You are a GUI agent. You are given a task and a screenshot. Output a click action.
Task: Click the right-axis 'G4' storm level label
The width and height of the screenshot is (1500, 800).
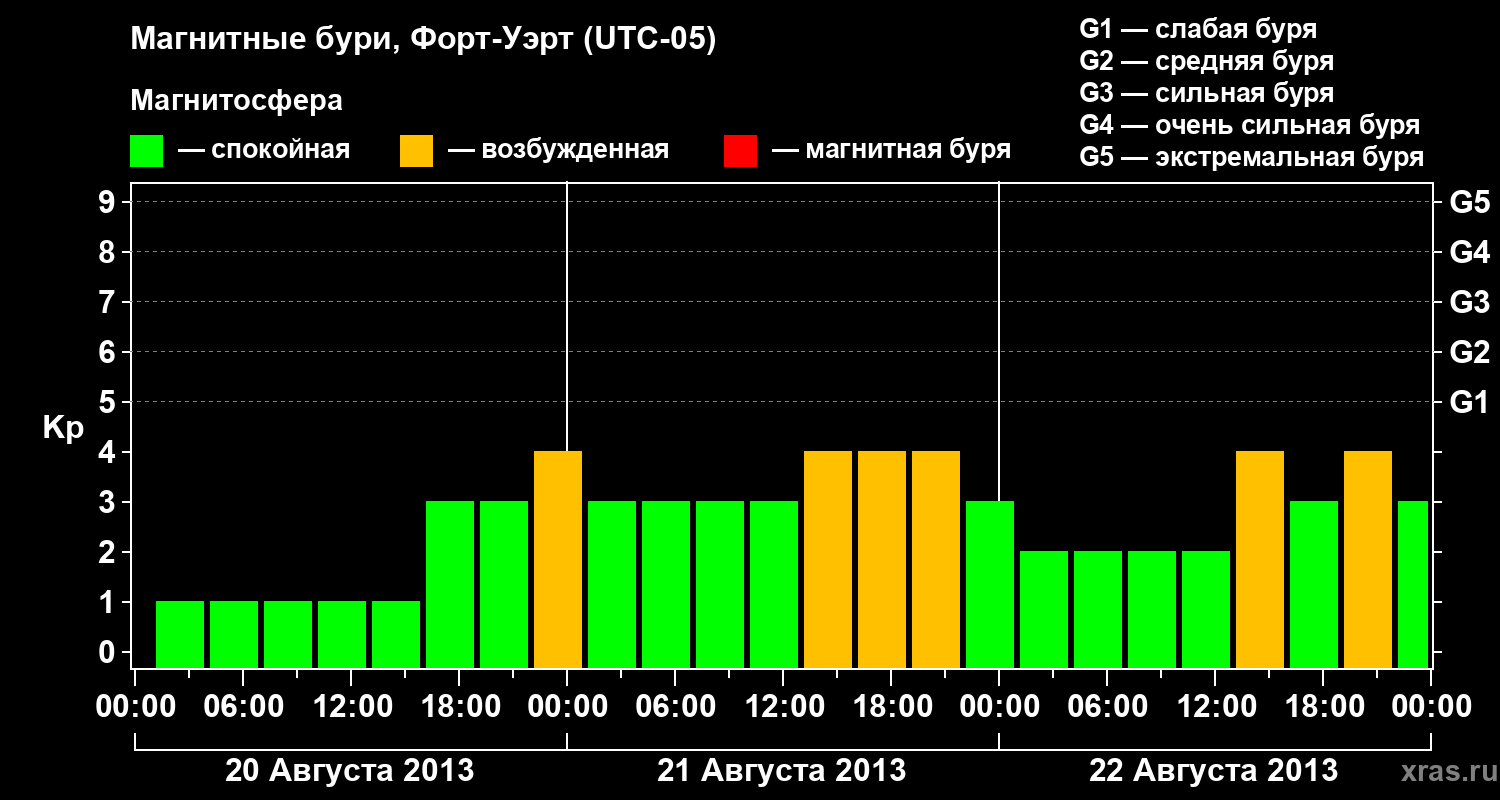[x=1470, y=252]
